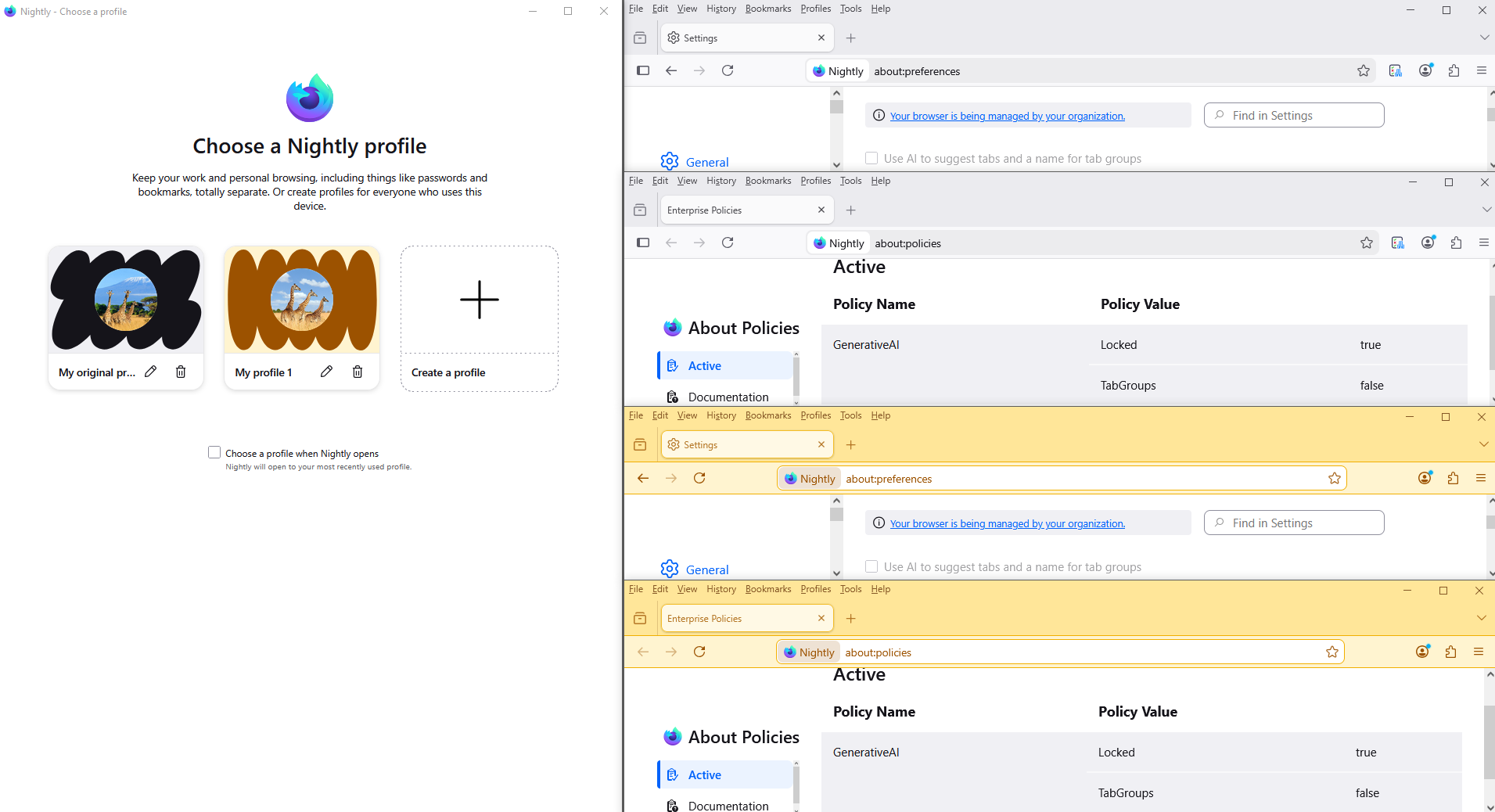
Task: Toggle AI tab suggestion checkbox in yellow Settings window
Action: pyautogui.click(x=871, y=566)
